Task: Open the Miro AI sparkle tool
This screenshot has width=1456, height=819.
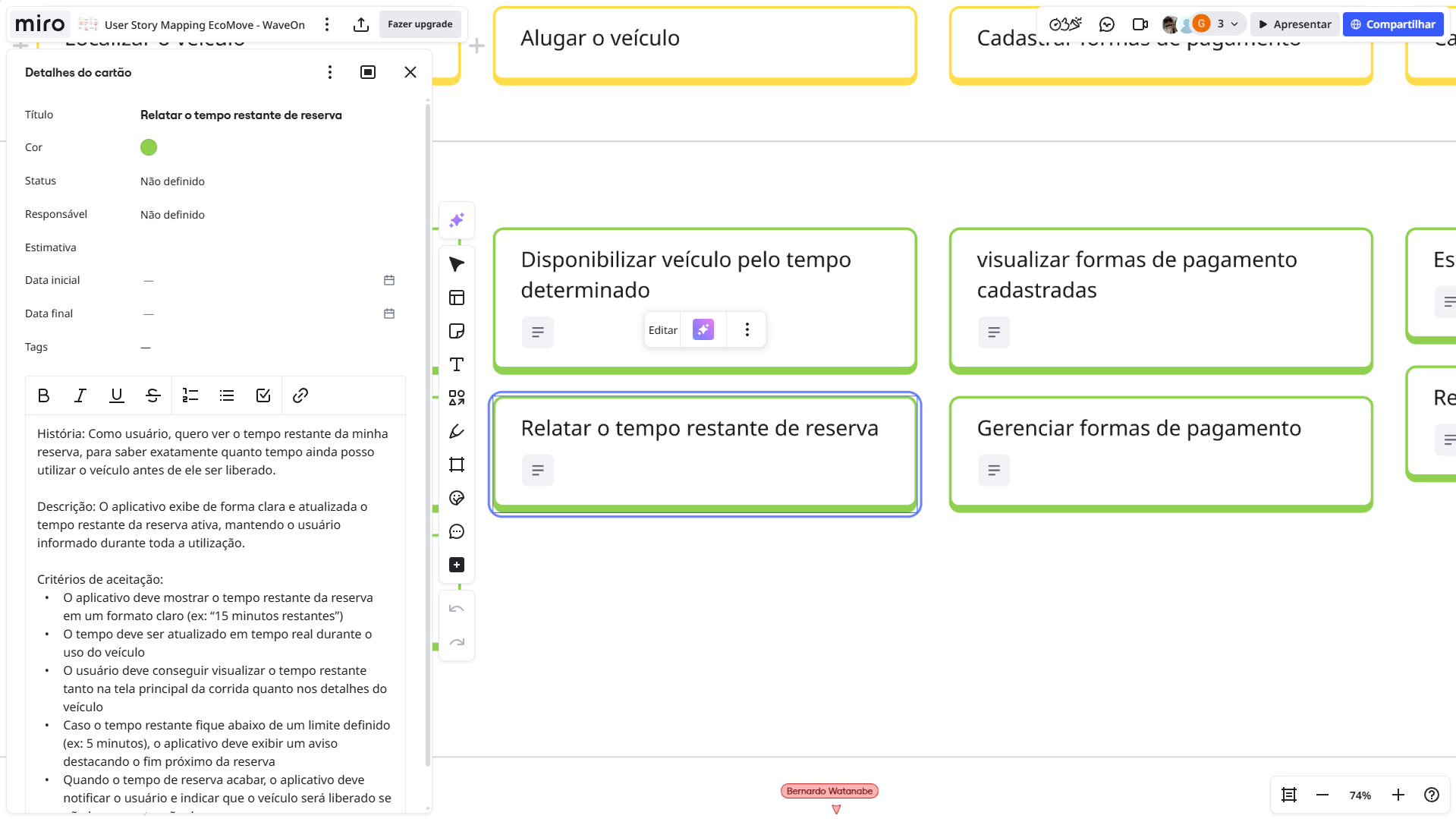Action: (457, 220)
